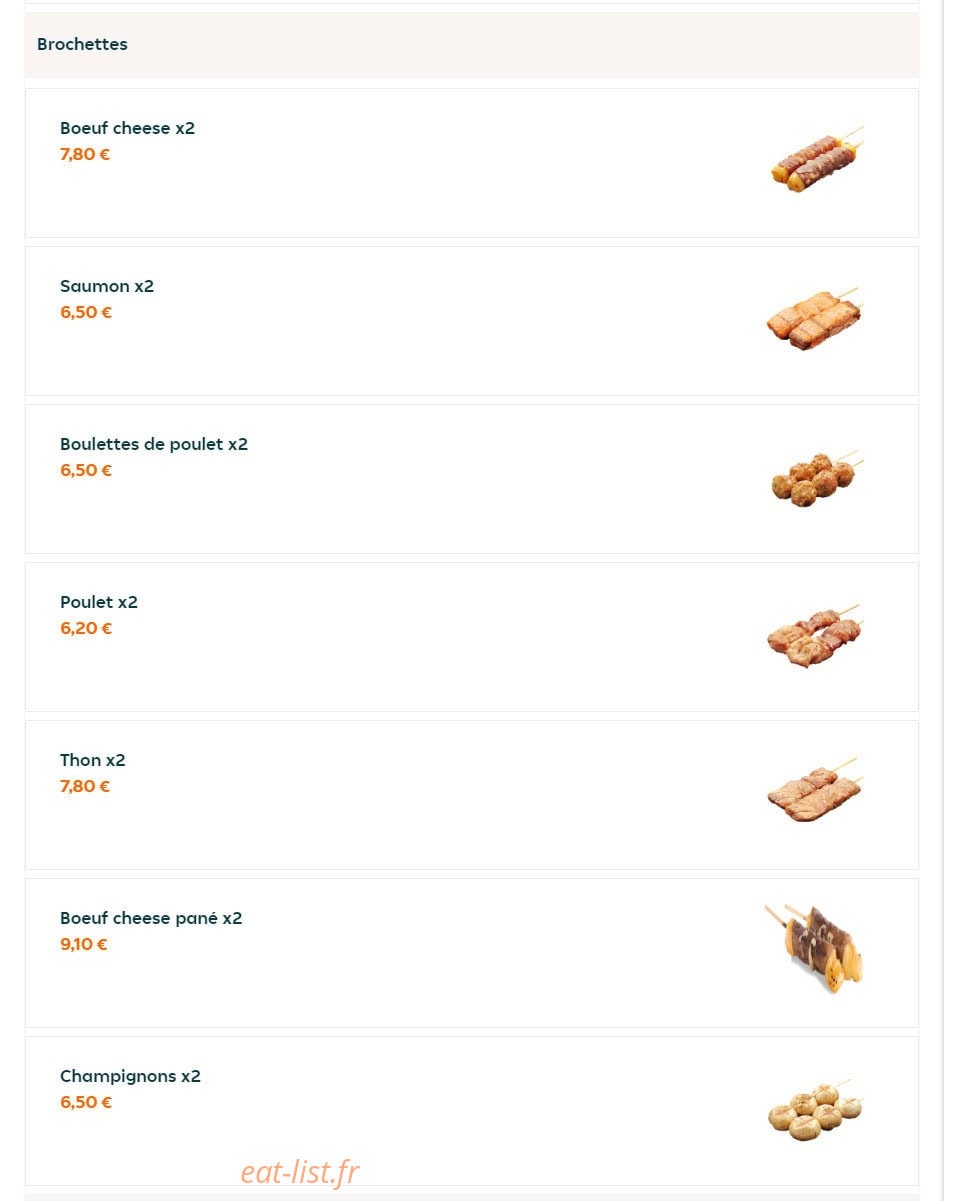The height and width of the screenshot is (1201, 971).
Task: Select Boulettes de poulet x2 title
Action: pos(154,444)
